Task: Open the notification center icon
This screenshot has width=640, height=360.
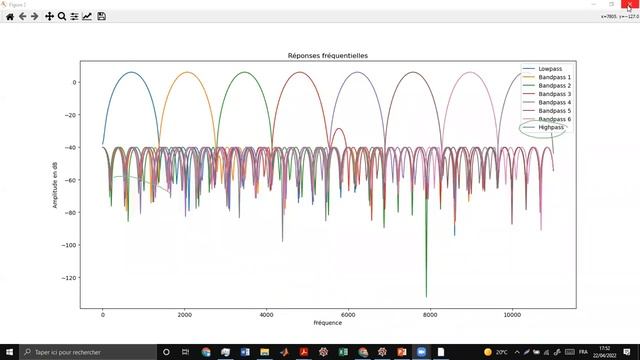Action: click(627, 352)
